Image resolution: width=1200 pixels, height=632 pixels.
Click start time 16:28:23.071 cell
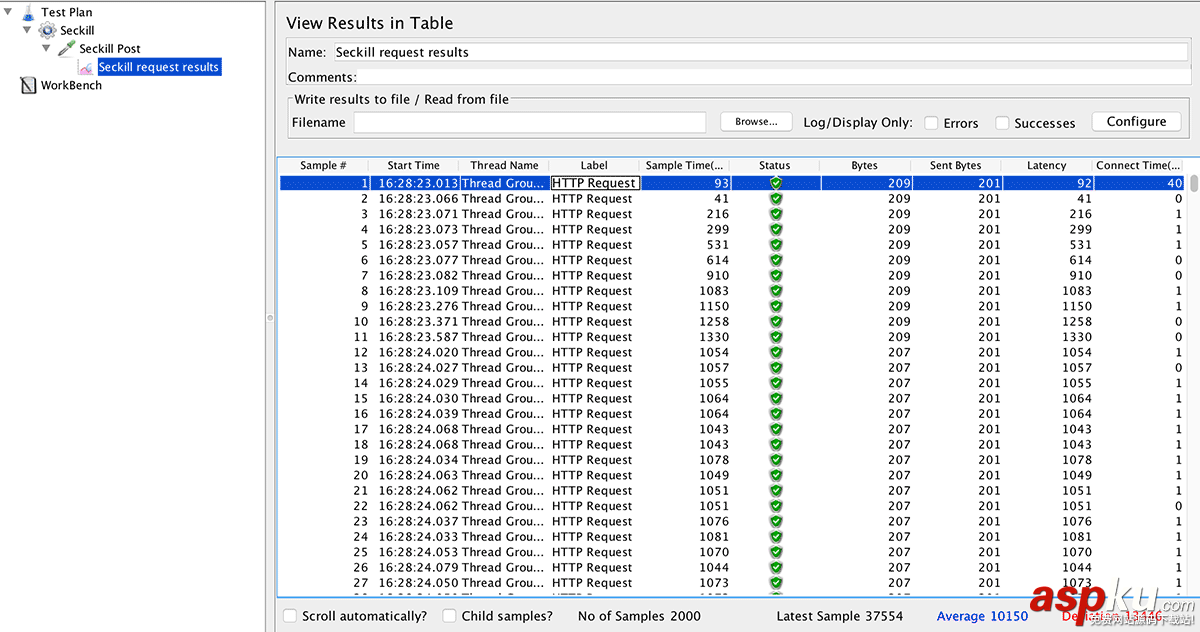point(418,214)
